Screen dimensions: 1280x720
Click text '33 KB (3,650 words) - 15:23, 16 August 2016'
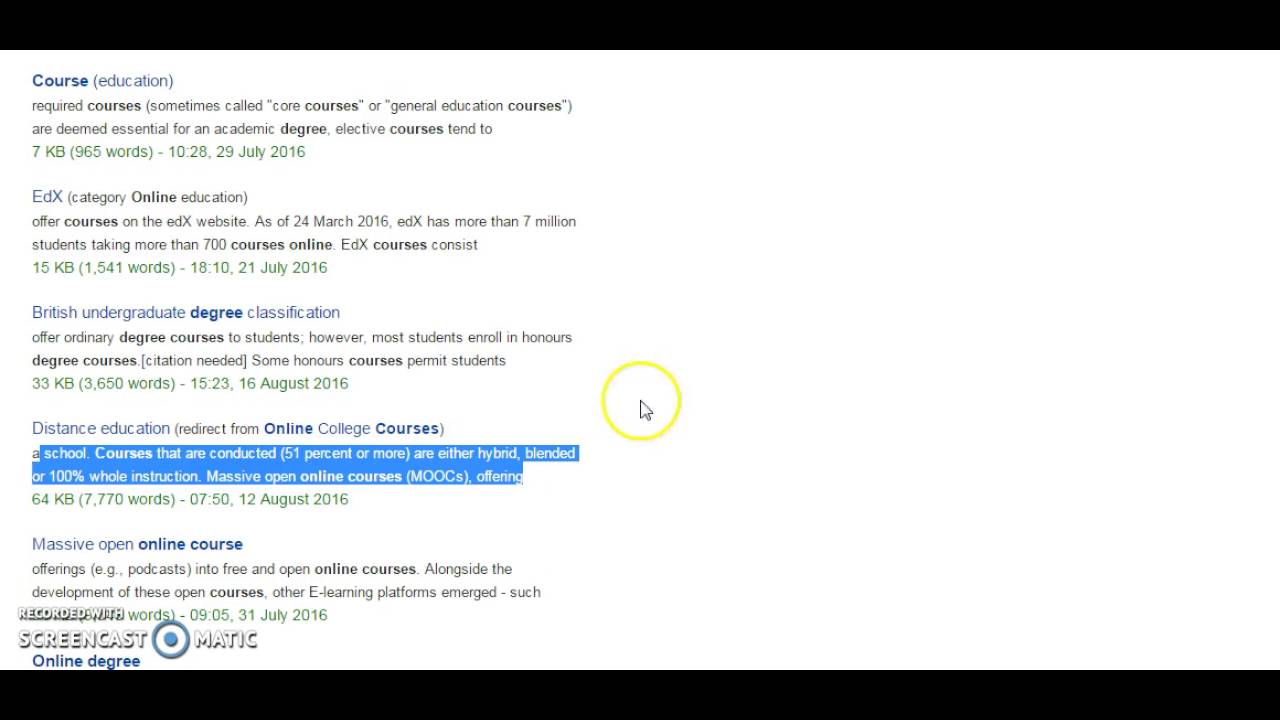point(190,384)
